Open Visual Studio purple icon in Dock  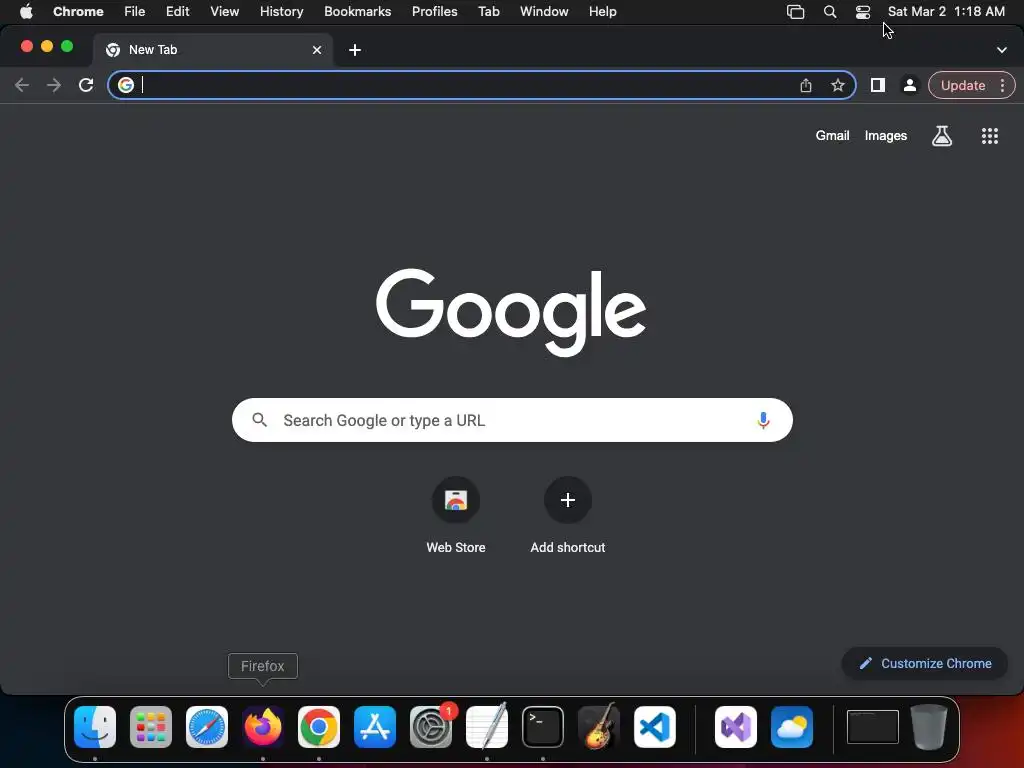click(736, 727)
